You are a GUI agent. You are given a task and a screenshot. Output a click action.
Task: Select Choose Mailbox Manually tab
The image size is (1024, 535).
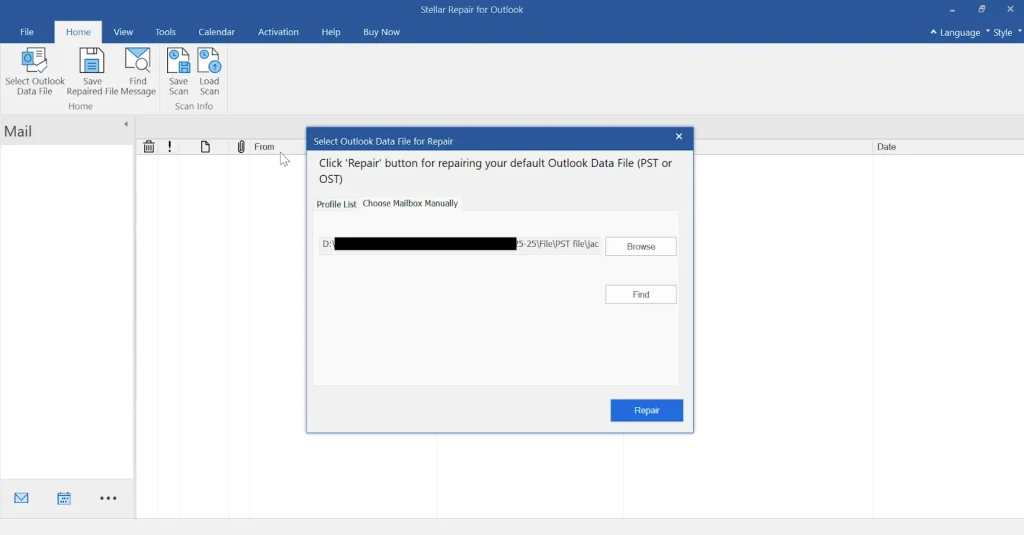click(410, 204)
